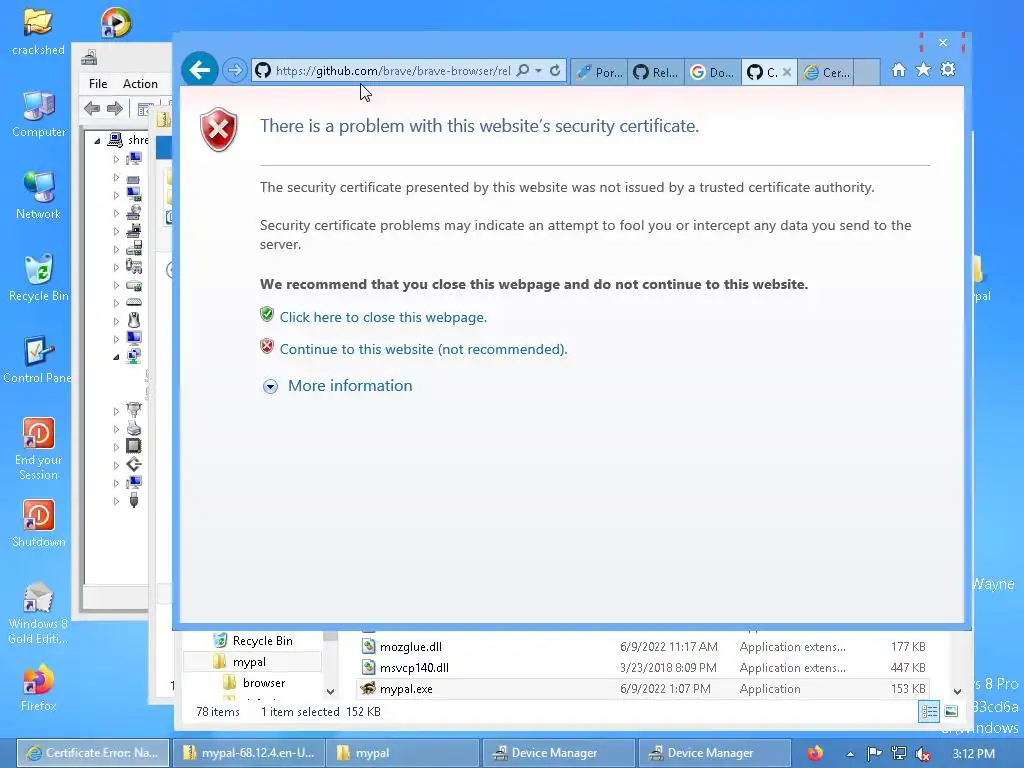The image size is (1024, 768).
Task: Open the address bar autocomplete dropdown arrow
Action: [539, 71]
